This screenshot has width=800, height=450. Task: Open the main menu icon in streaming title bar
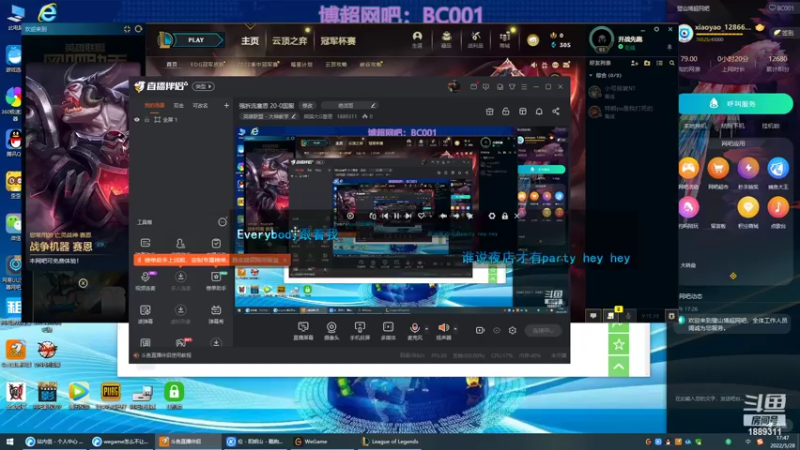click(x=524, y=87)
